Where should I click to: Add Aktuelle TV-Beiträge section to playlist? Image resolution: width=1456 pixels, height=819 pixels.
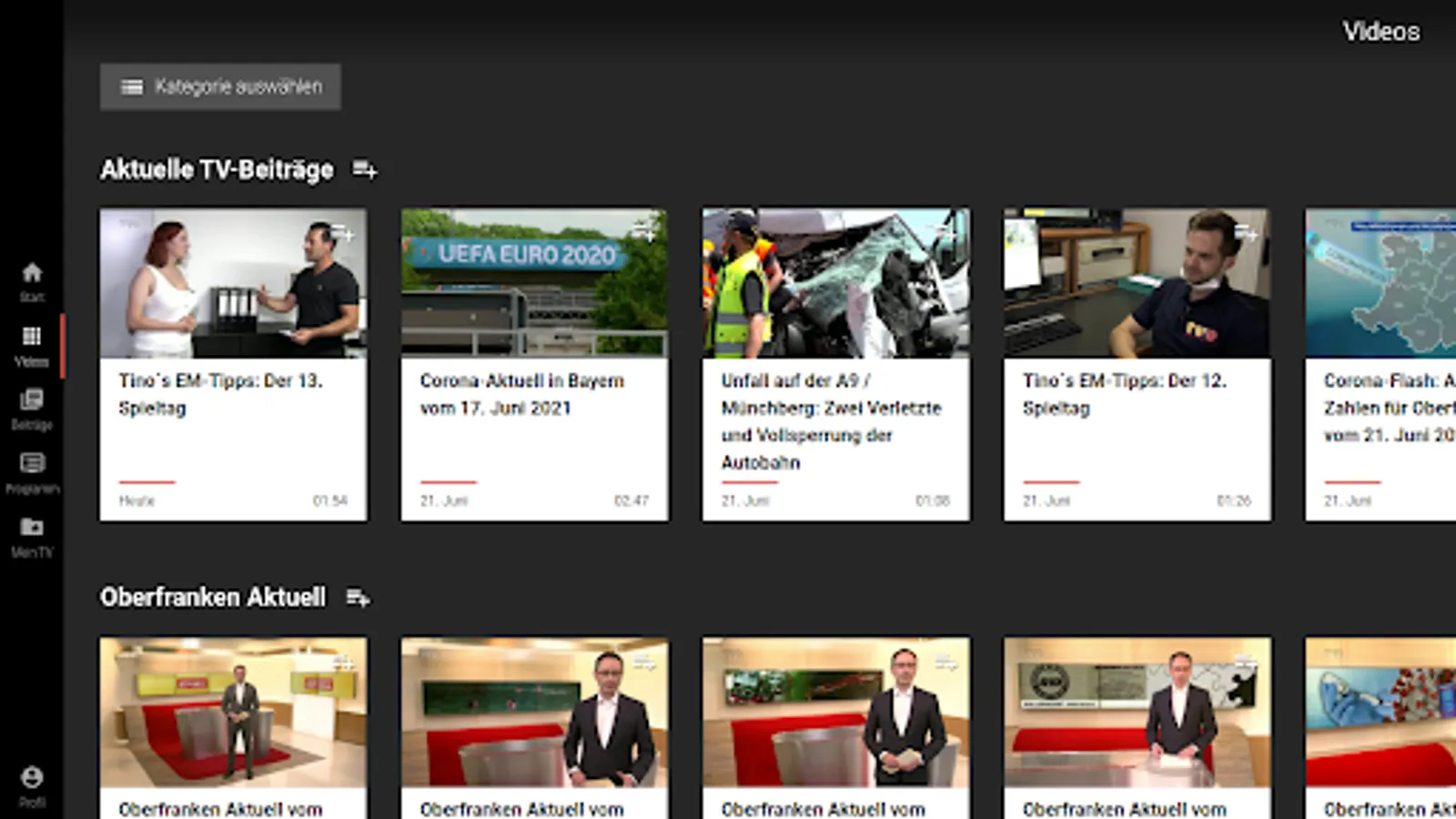pyautogui.click(x=365, y=170)
